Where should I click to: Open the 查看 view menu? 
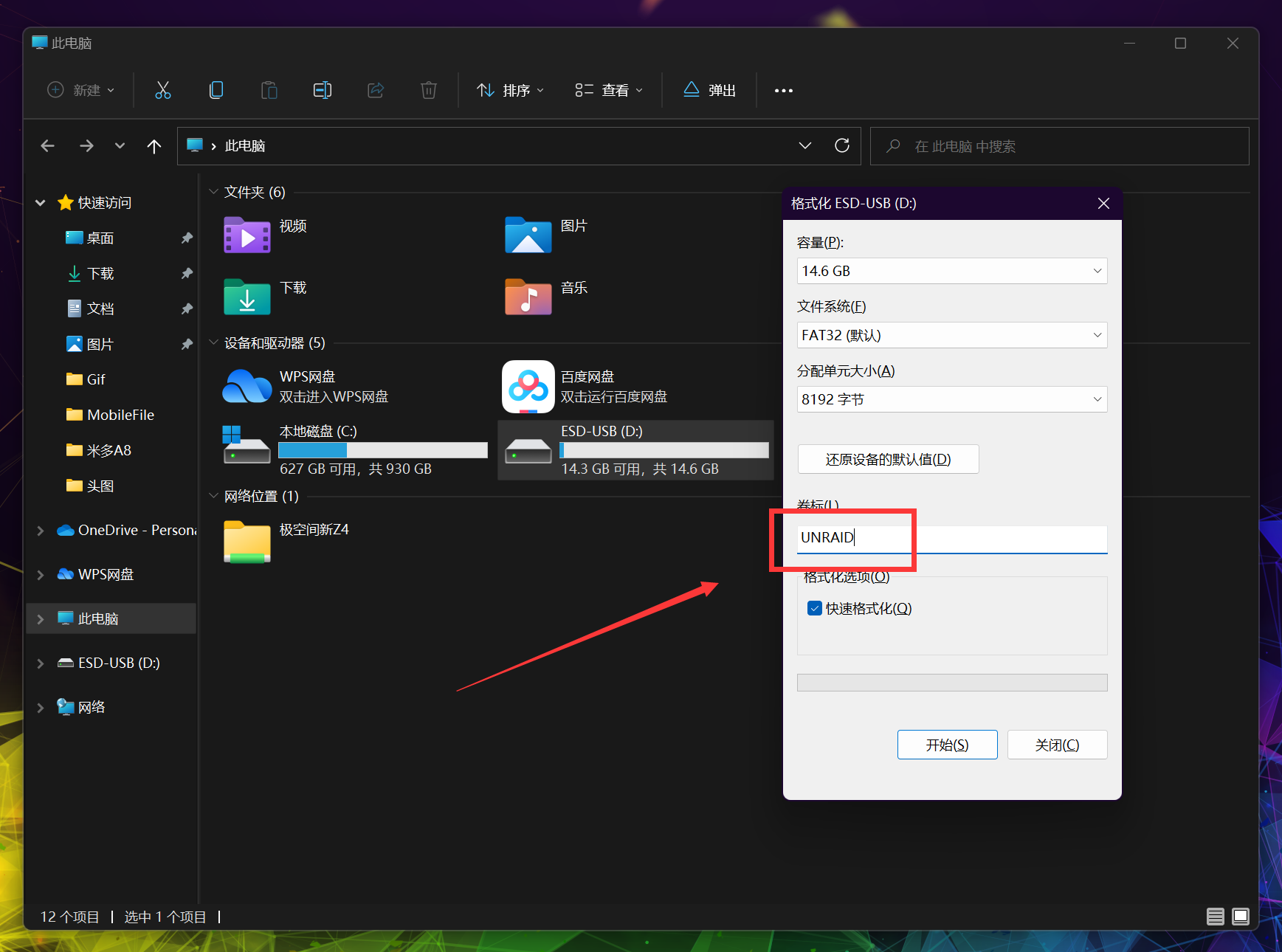[609, 90]
